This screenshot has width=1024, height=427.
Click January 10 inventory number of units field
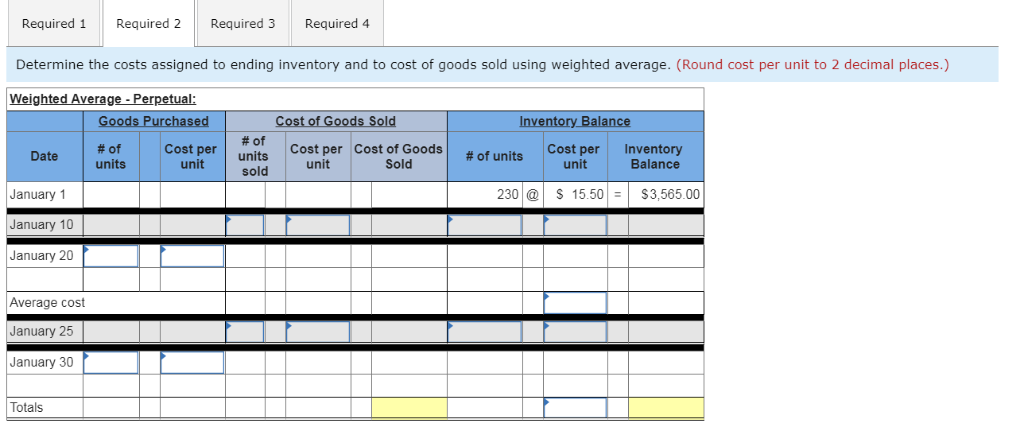pos(485,225)
